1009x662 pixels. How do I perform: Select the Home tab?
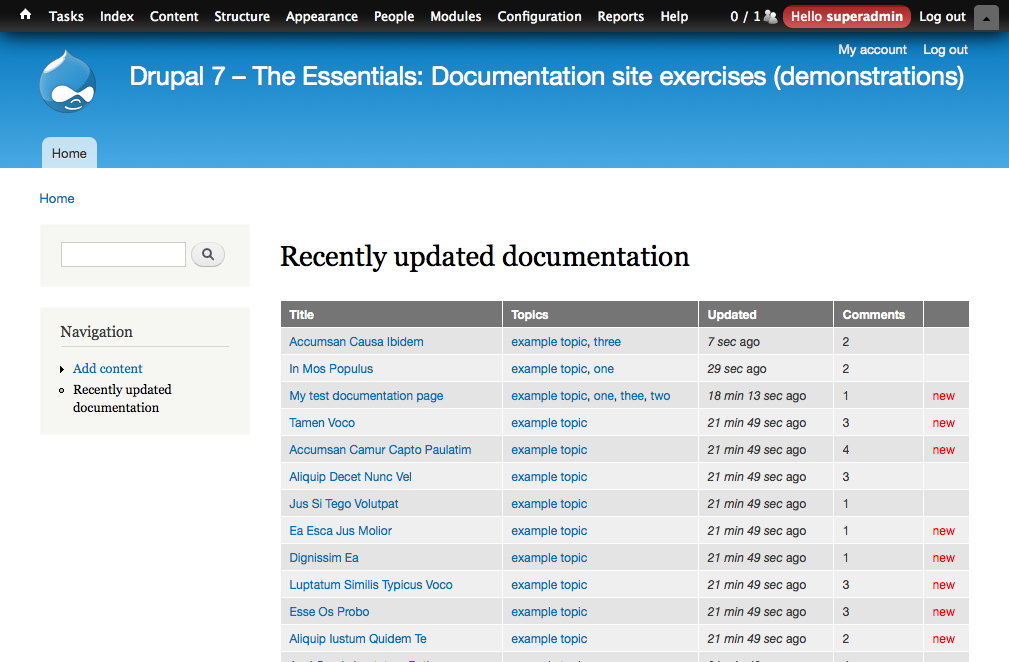(68, 152)
